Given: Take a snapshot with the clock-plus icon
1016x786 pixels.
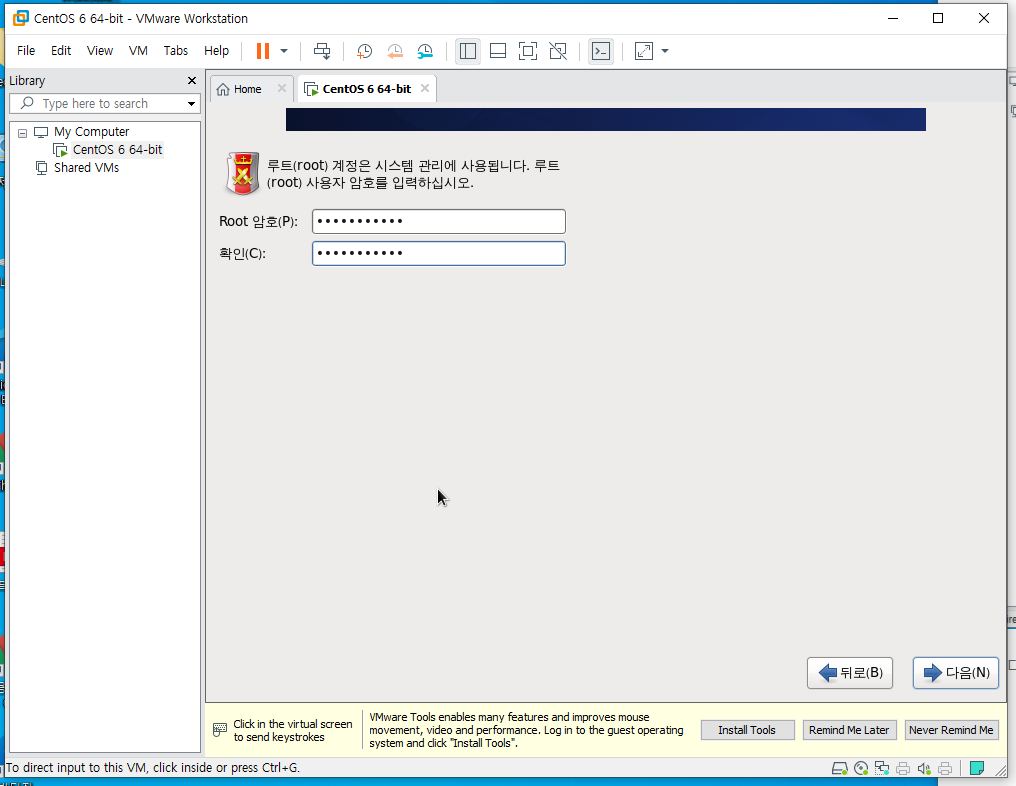Looking at the screenshot, I should point(364,51).
